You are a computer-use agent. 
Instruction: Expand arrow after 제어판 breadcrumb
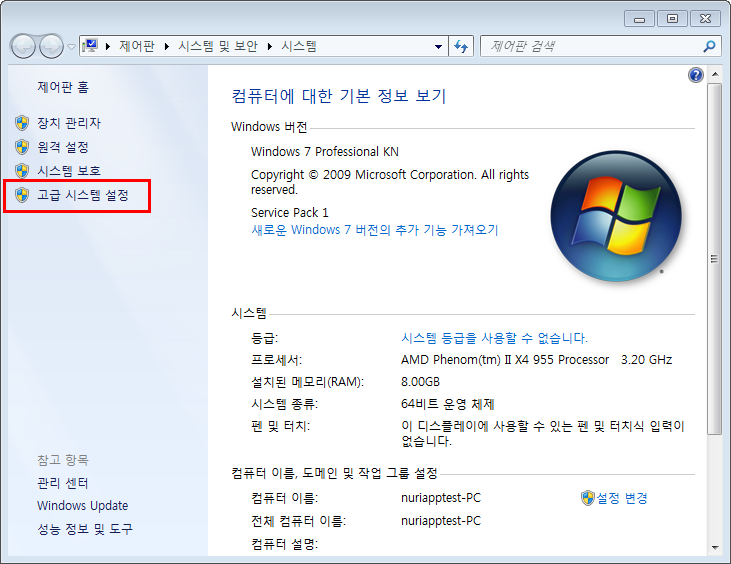pos(166,46)
